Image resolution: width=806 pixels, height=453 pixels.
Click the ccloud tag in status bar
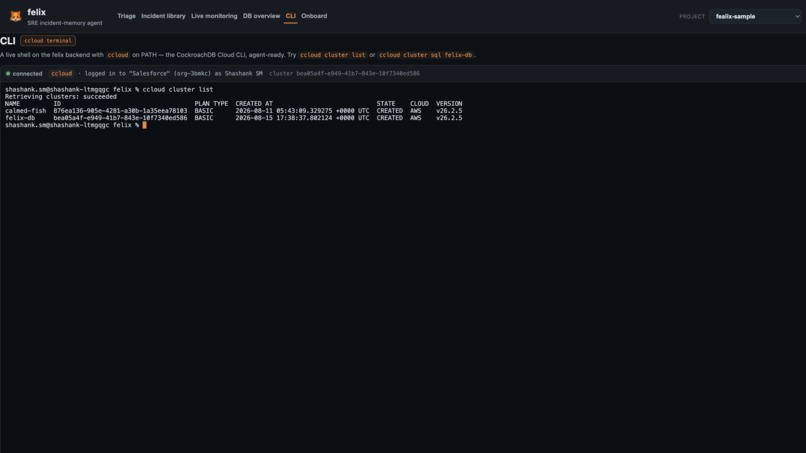click(x=62, y=74)
